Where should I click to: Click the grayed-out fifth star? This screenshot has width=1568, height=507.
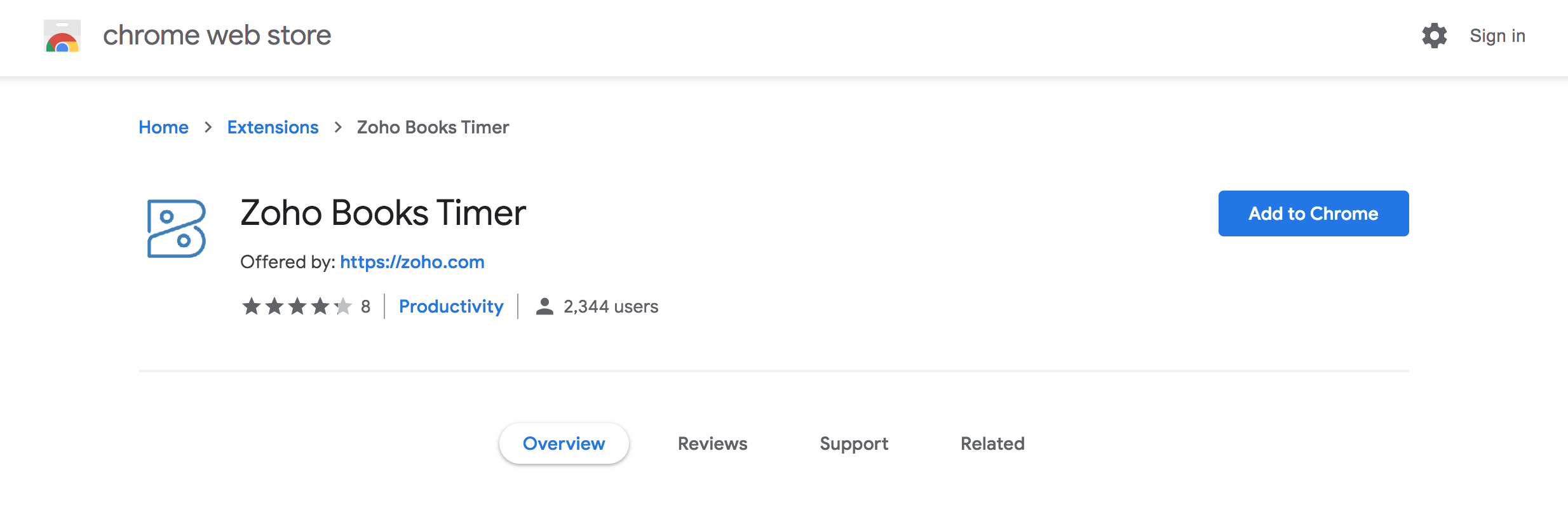(x=342, y=306)
